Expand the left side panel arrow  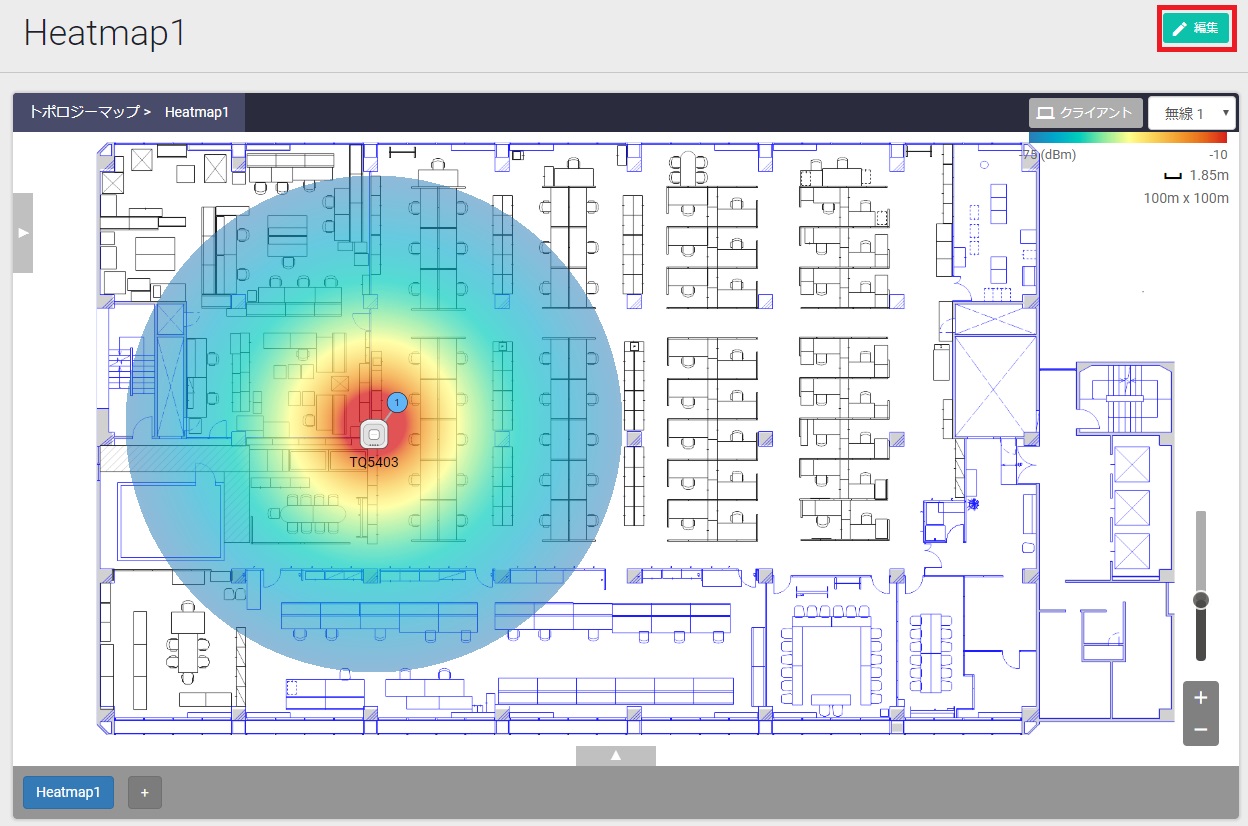[x=23, y=233]
